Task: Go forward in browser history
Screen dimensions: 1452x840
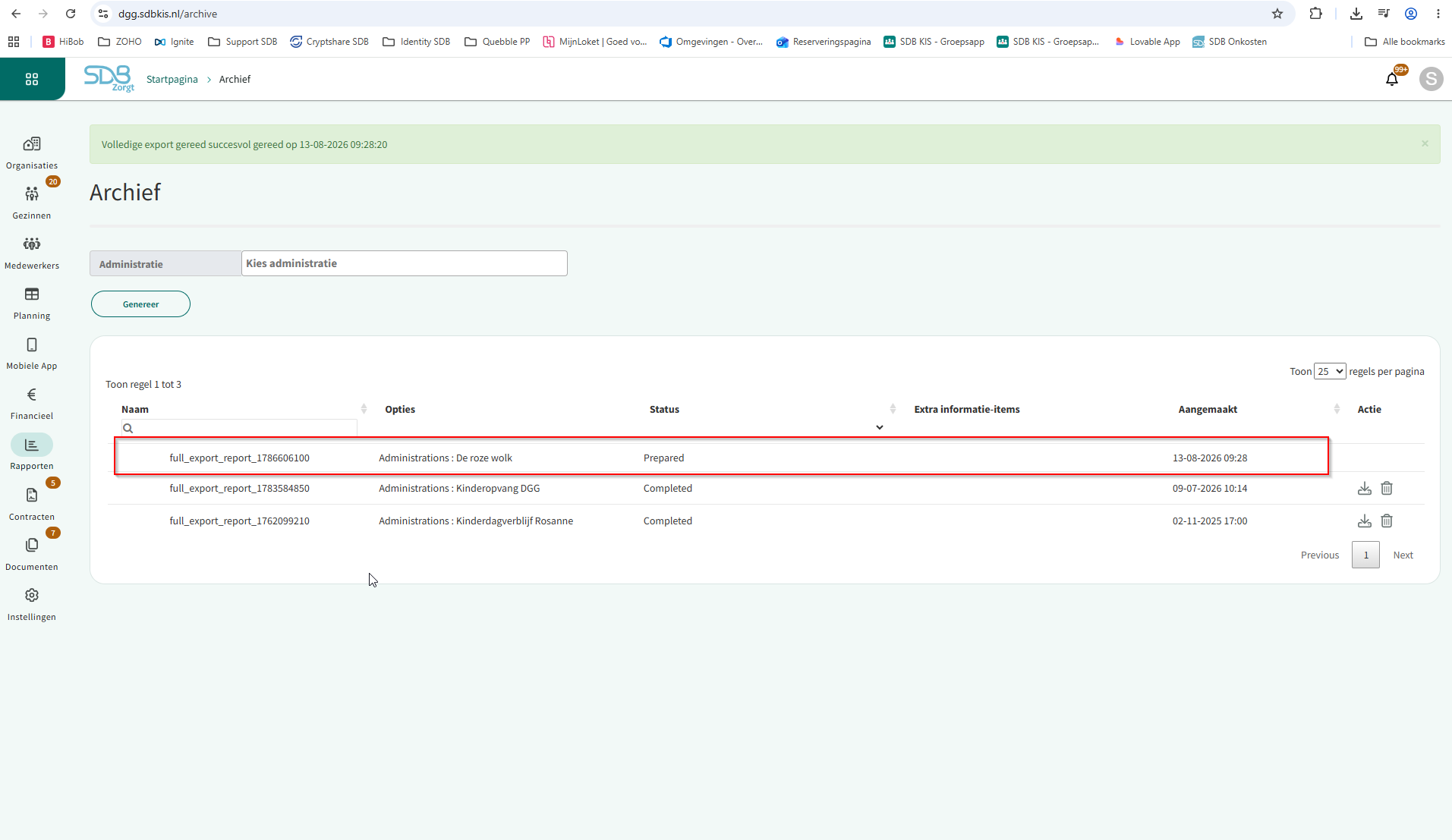Action: tap(43, 14)
